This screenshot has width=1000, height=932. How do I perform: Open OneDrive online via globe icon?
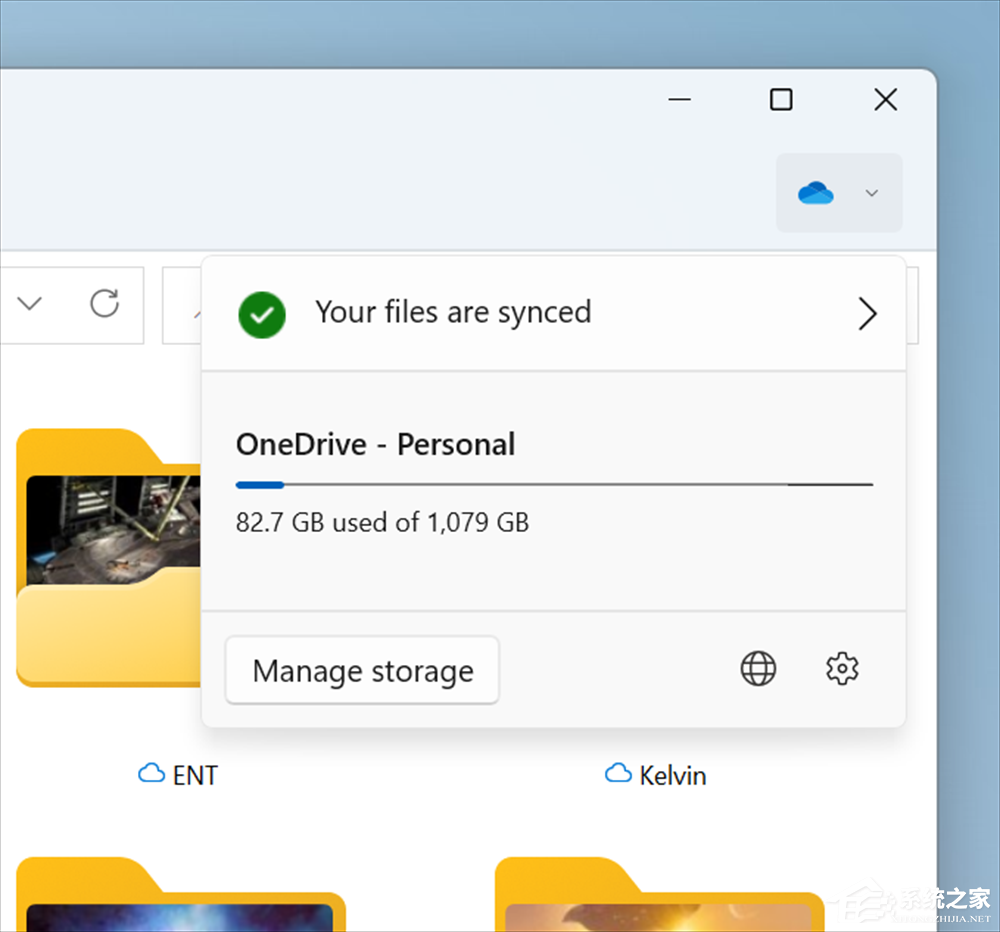(x=758, y=668)
